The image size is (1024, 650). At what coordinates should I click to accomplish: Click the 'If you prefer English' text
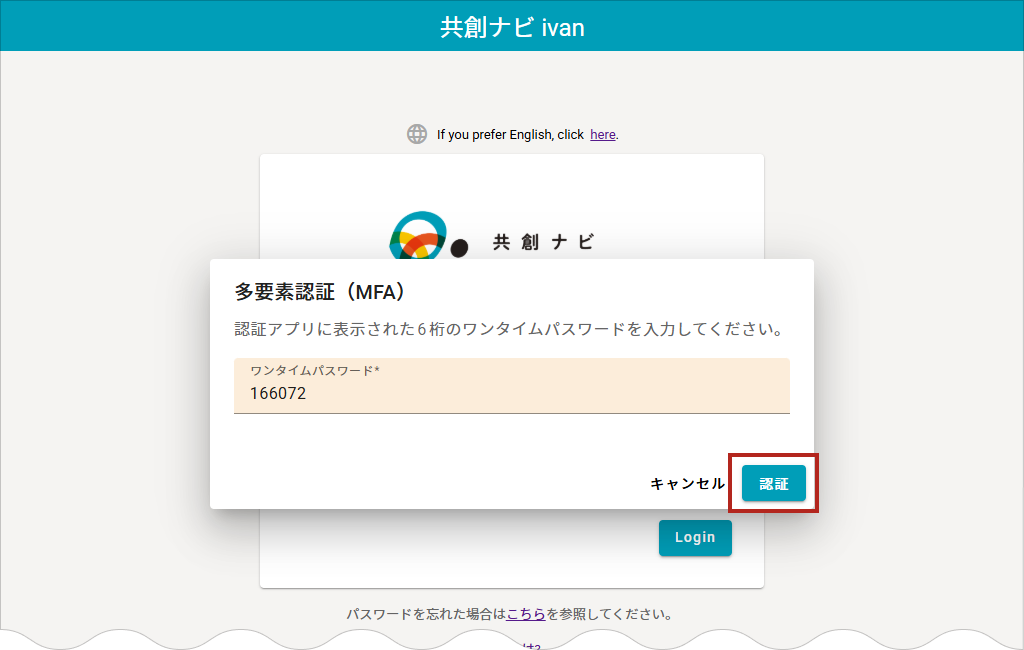(510, 134)
